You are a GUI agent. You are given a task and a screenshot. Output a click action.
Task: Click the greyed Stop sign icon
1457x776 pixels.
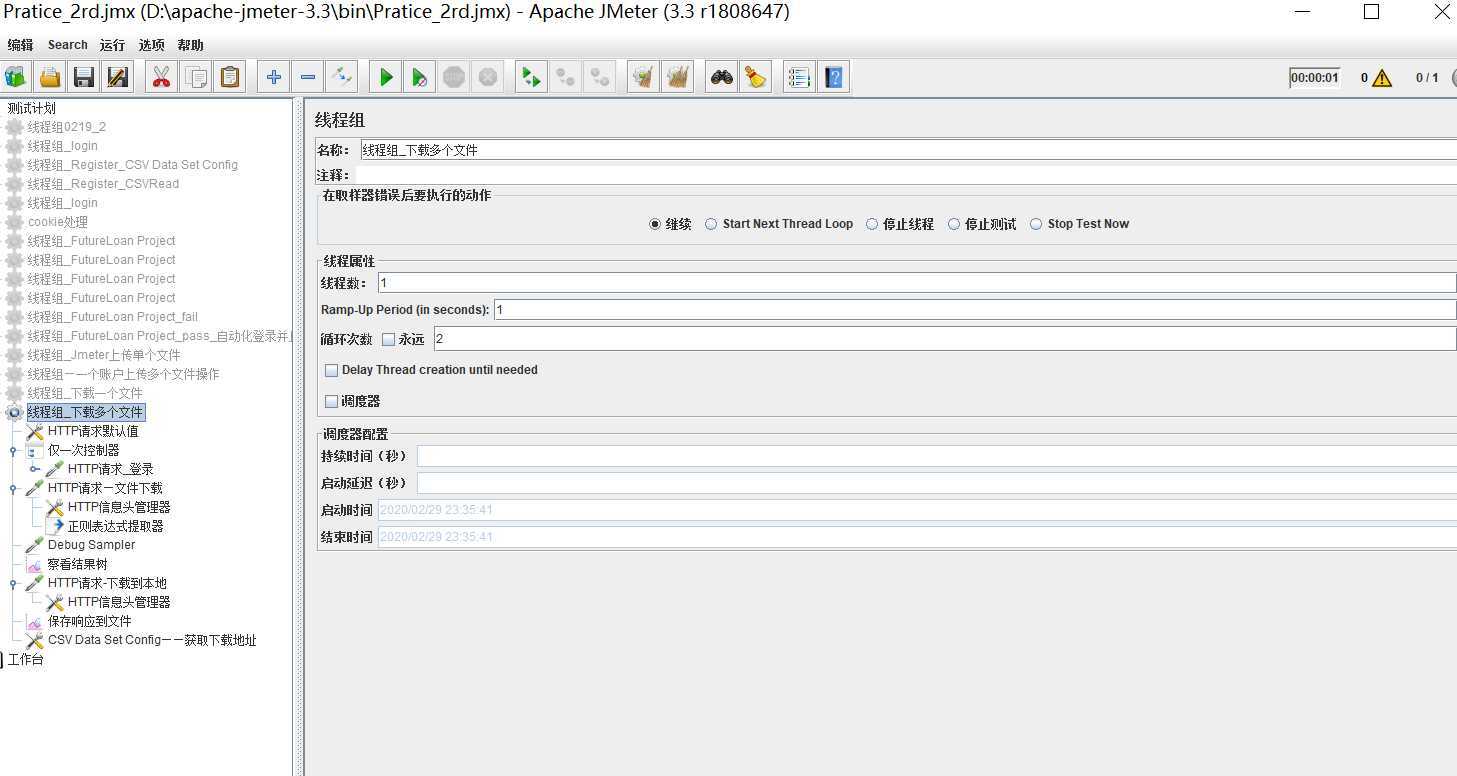454,77
